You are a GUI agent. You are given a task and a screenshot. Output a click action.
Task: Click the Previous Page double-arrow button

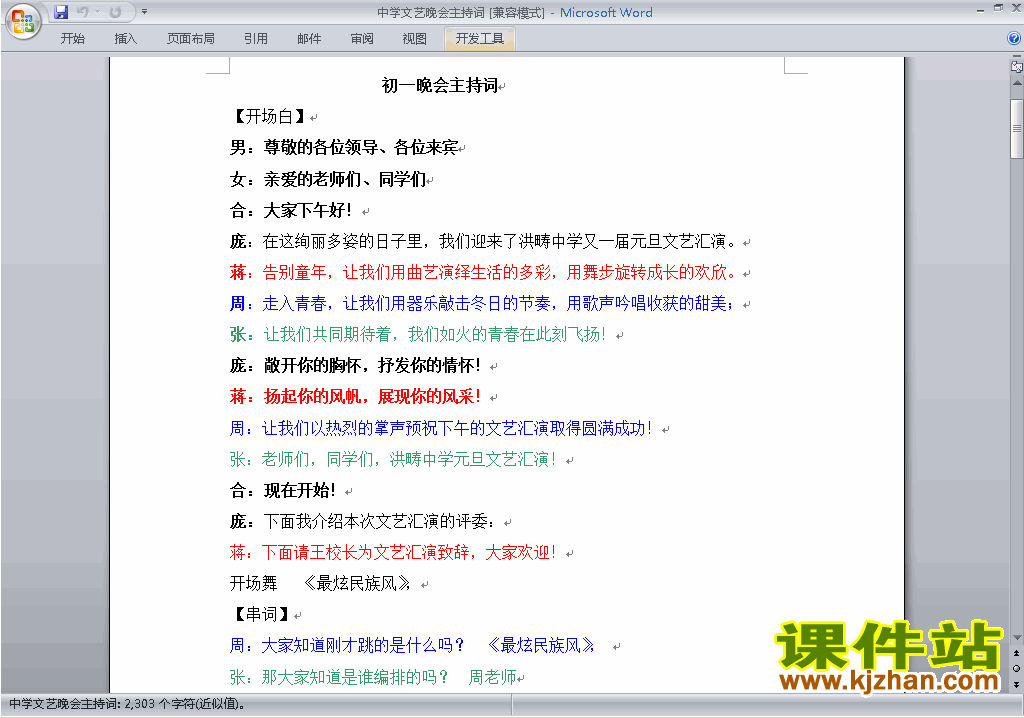[x=1016, y=653]
